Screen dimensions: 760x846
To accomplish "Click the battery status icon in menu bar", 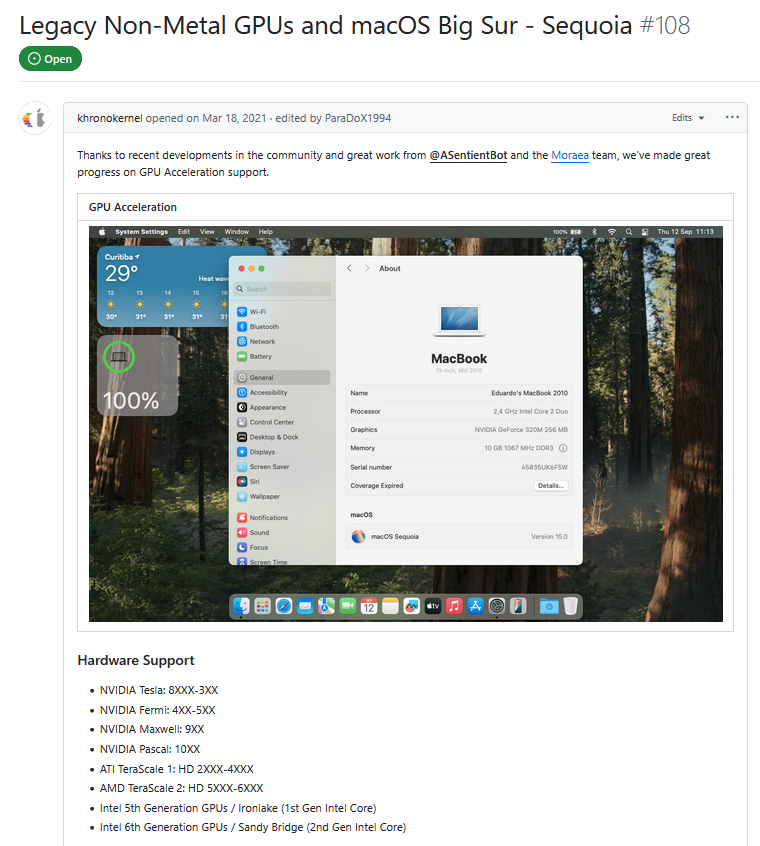I will point(576,232).
